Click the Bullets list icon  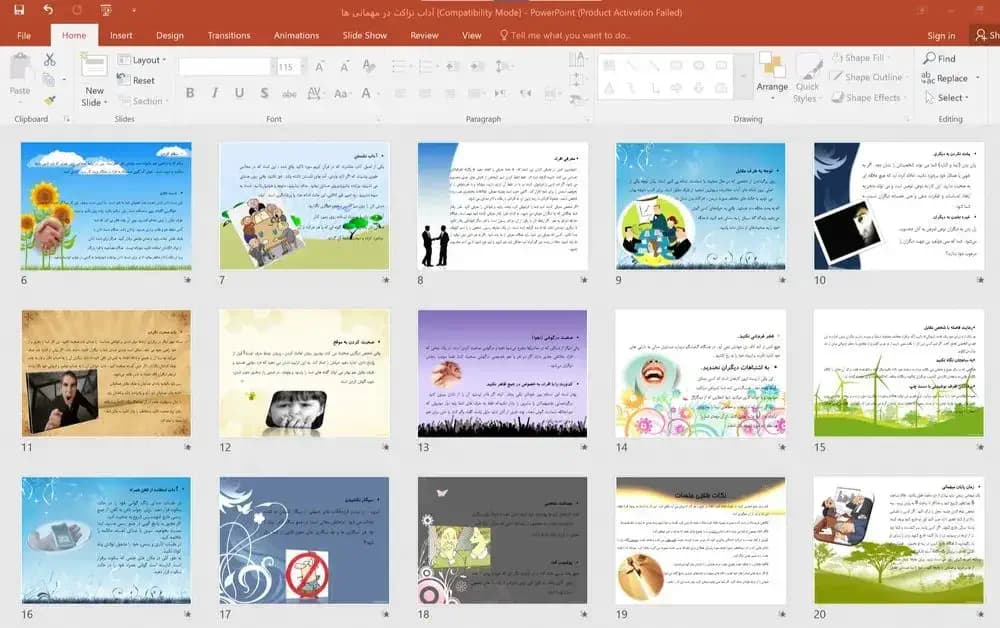pyautogui.click(x=401, y=66)
